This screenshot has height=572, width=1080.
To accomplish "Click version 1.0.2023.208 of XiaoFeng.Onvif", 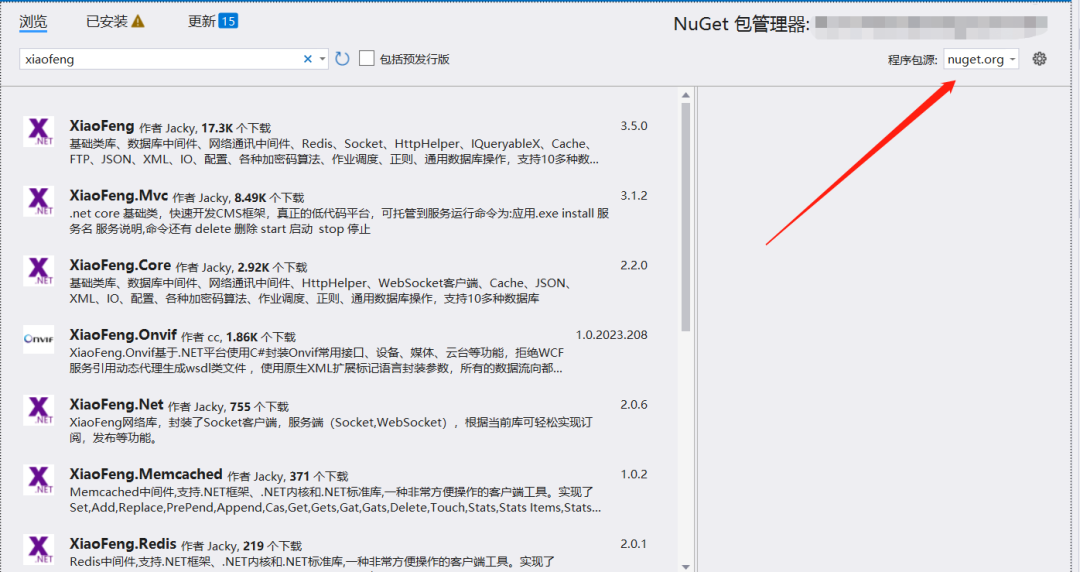I will pos(612,335).
